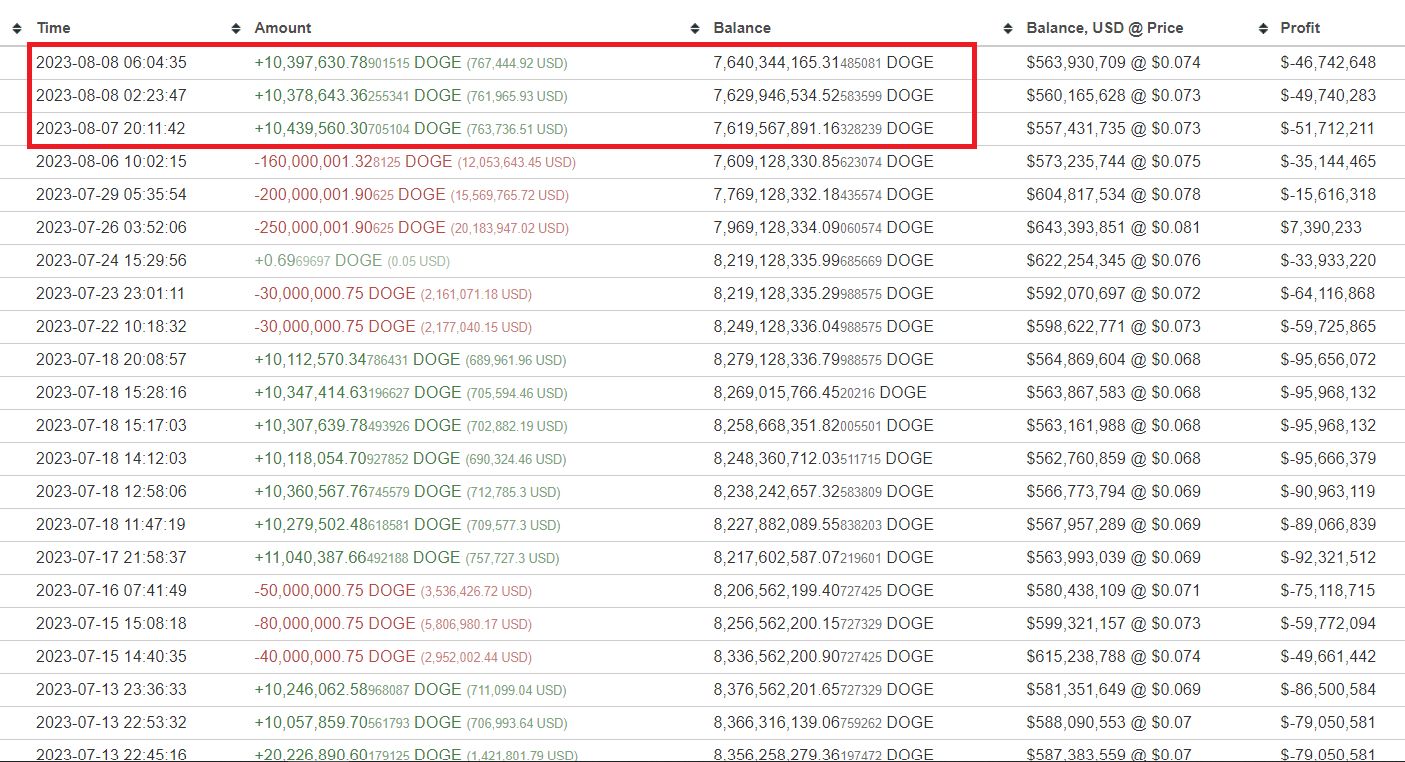Screen dimensions: 1405x762
Task: Click balance 7,640,344,165.31 DOGE
Action: [823, 62]
